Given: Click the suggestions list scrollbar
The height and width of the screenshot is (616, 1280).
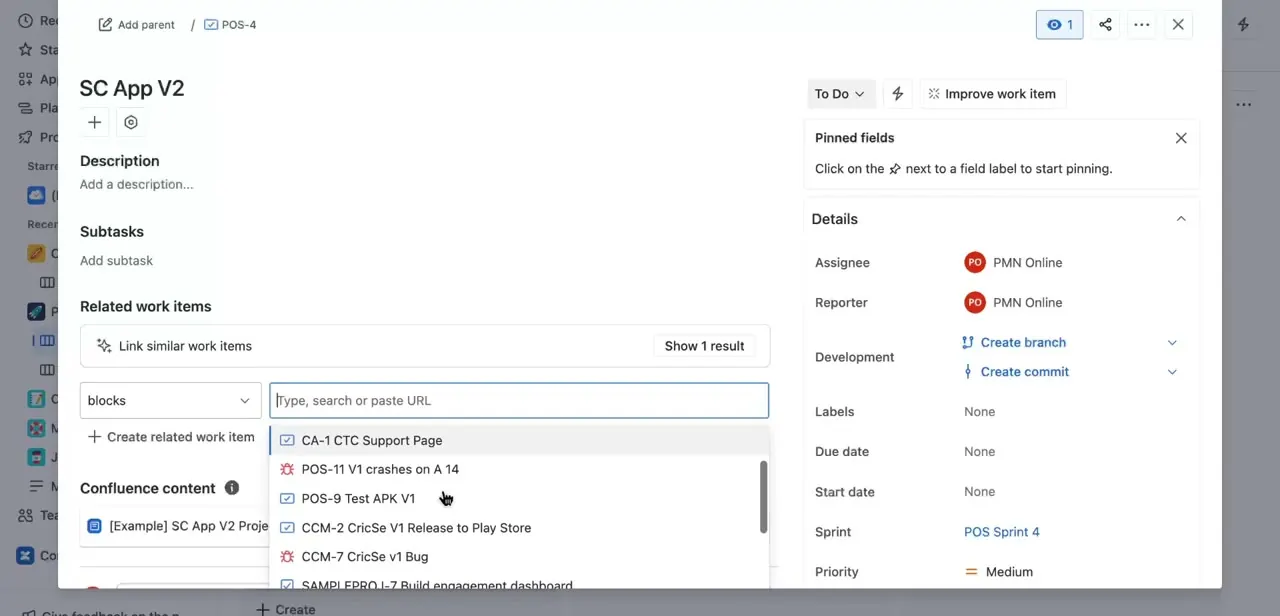Looking at the screenshot, I should pos(764,496).
